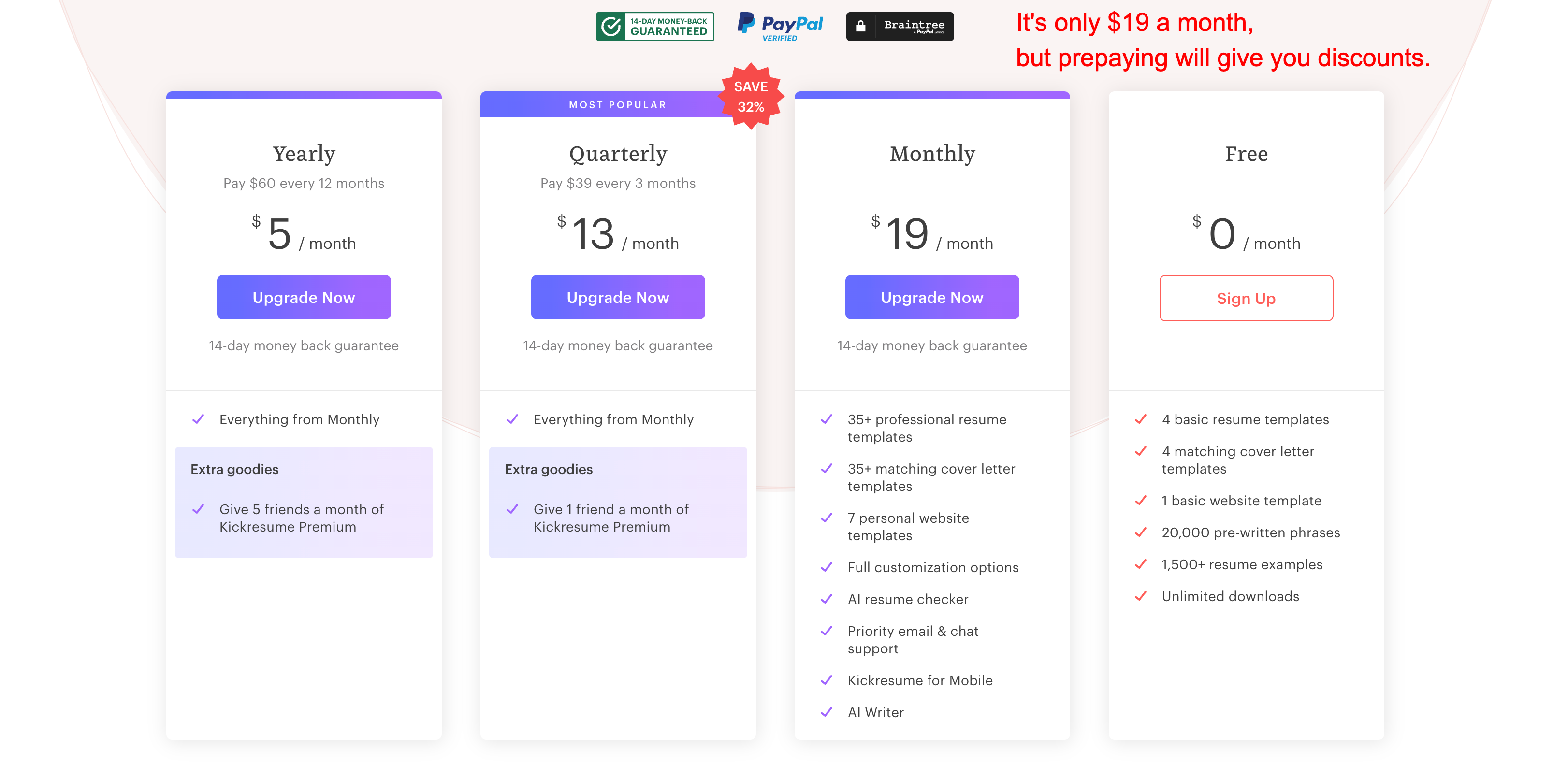The image size is (1568, 777).
Task: Click checkmark beside Give 5 friends a month
Action: point(199,509)
